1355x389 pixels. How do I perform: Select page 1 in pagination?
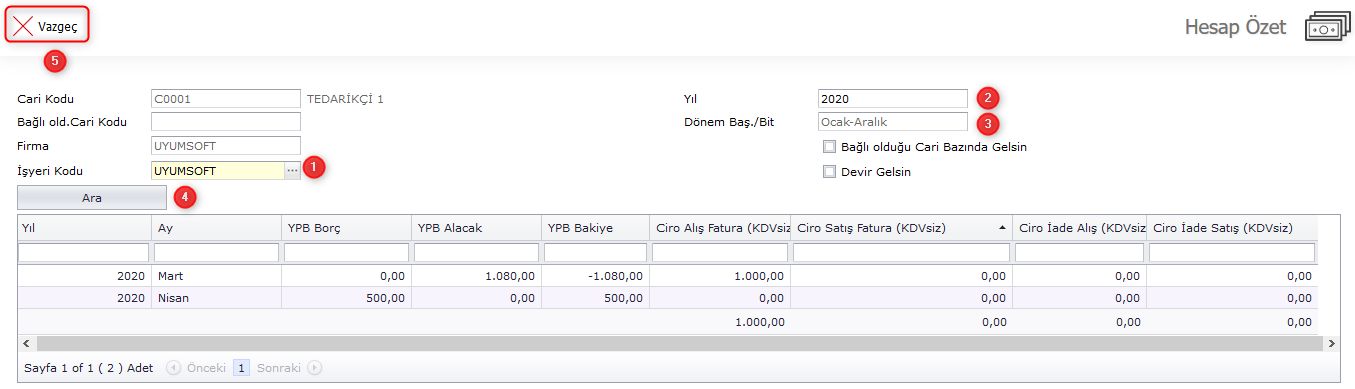(x=241, y=367)
